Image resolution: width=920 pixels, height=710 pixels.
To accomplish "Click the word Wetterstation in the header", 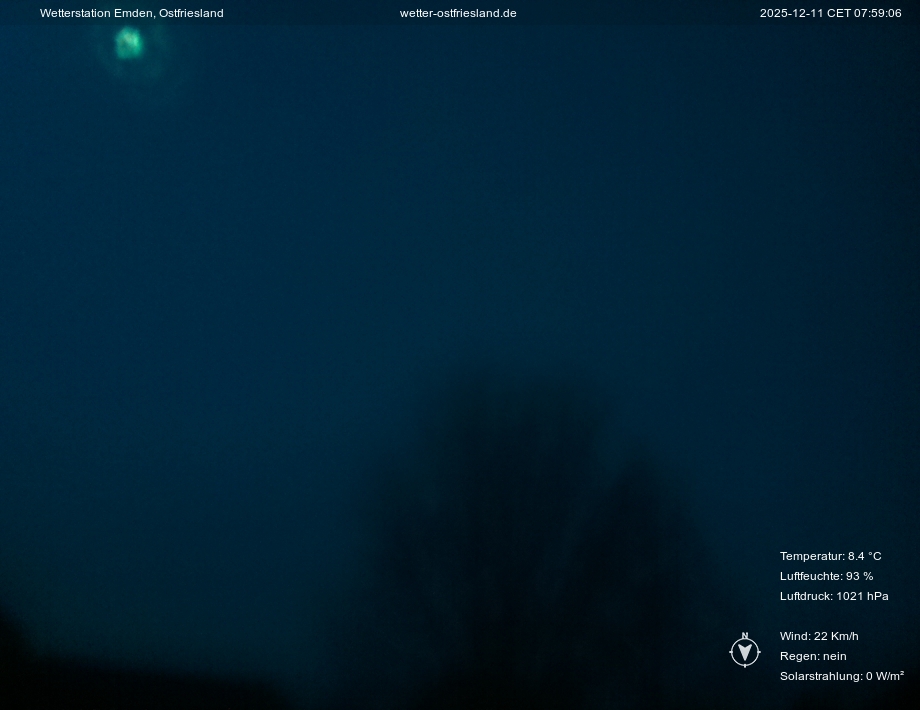I will [x=75, y=13].
